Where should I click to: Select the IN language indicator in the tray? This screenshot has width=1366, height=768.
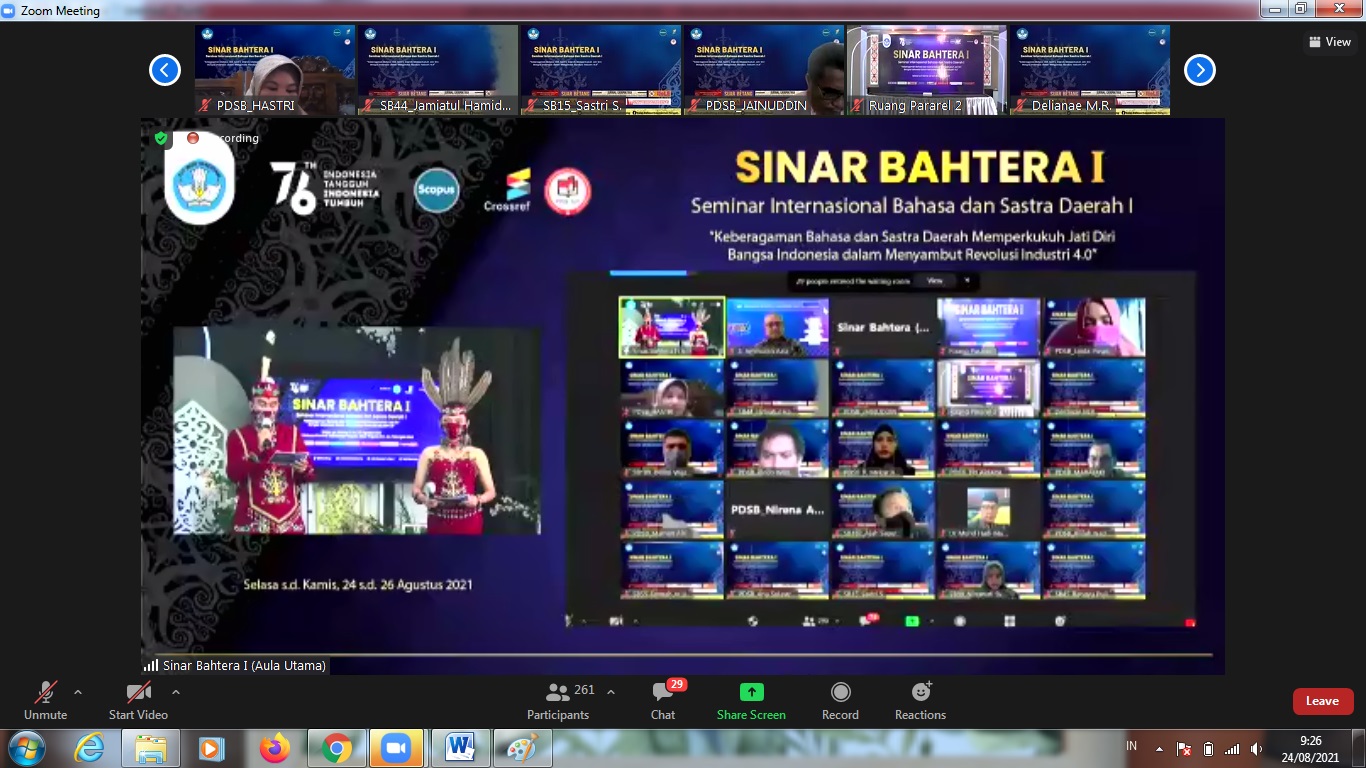tap(1133, 747)
